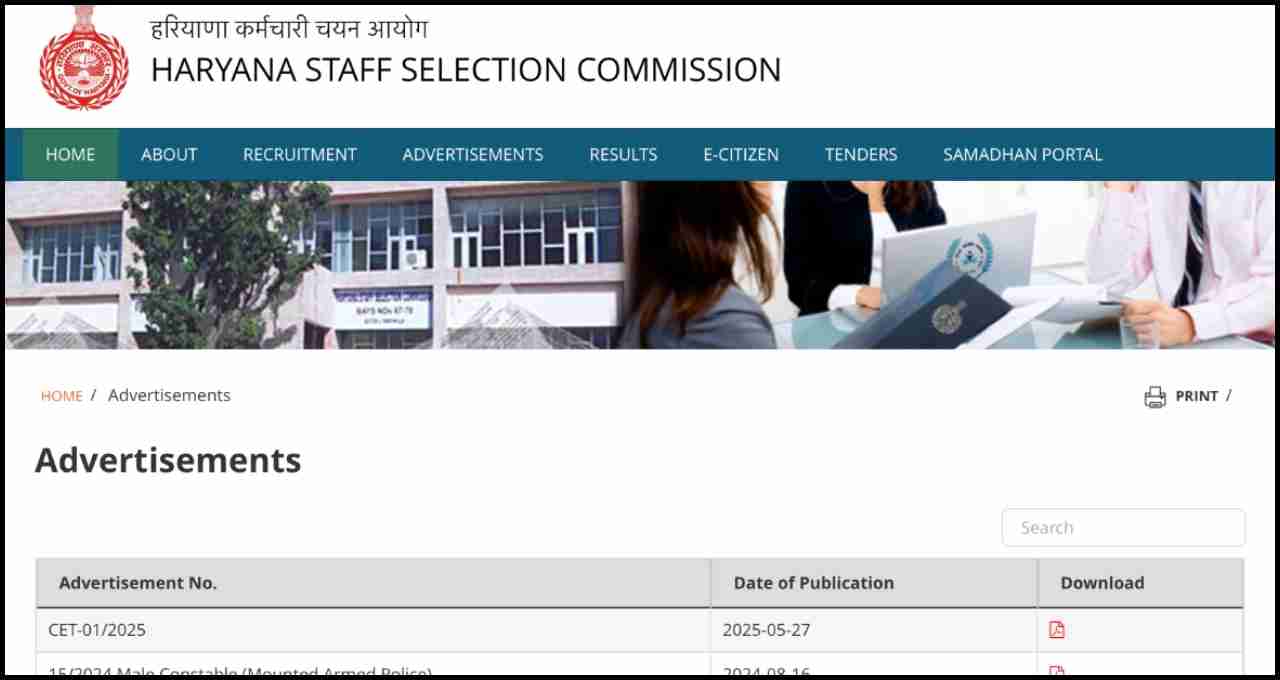Click the office building banner image
Image resolution: width=1280 pixels, height=680 pixels.
[x=640, y=265]
